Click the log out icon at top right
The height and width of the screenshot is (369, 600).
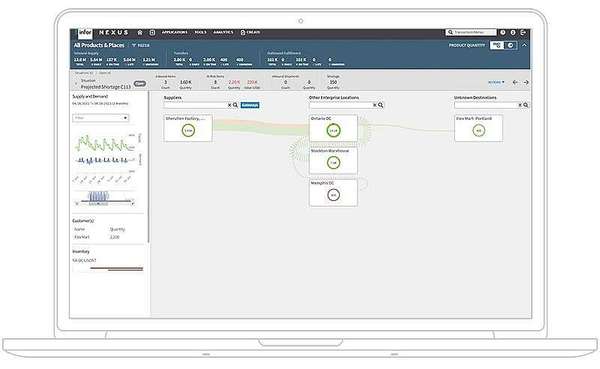point(523,33)
